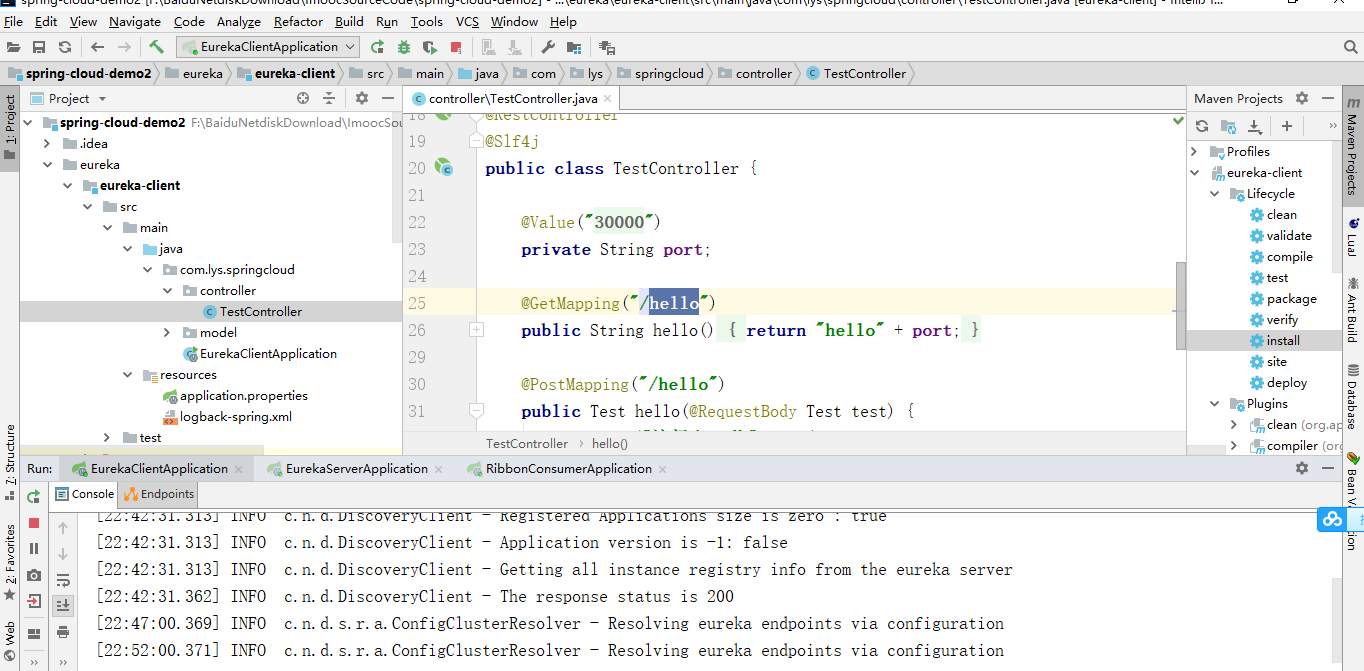Select the Maven package lifecycle goal
Image resolution: width=1364 pixels, height=671 pixels.
1283,299
